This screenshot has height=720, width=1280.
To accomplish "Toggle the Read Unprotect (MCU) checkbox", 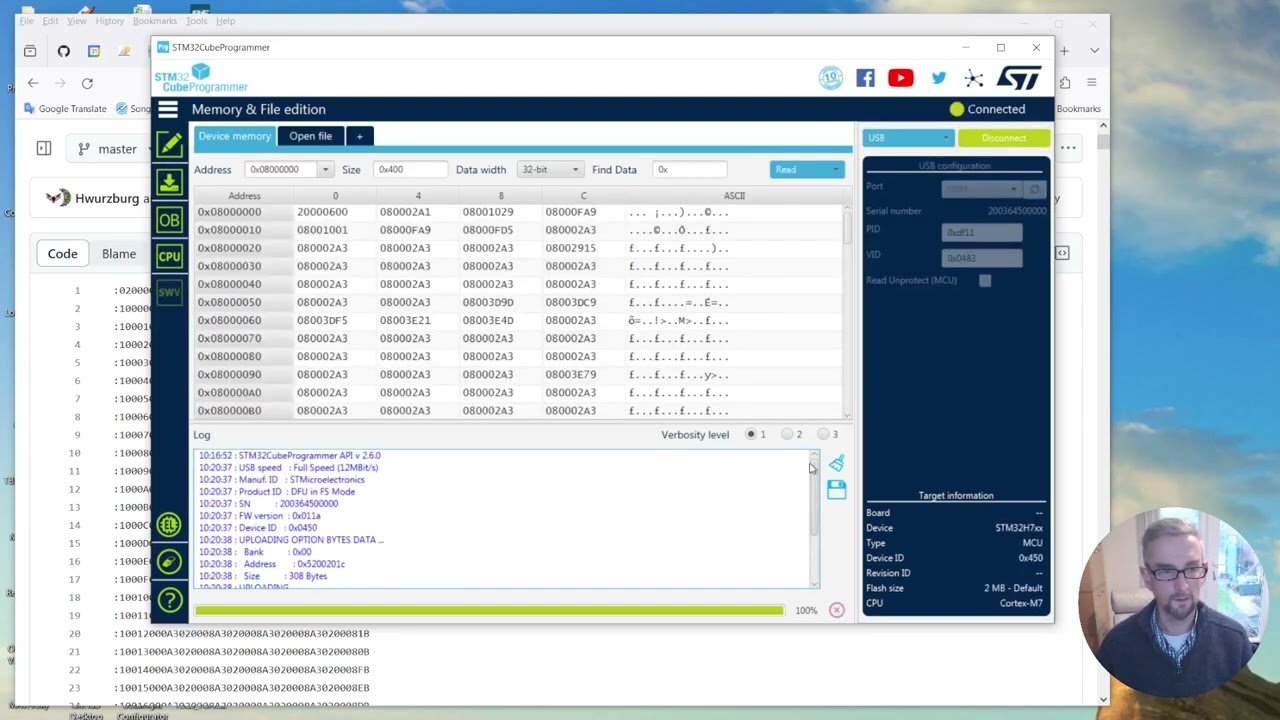I will point(985,280).
